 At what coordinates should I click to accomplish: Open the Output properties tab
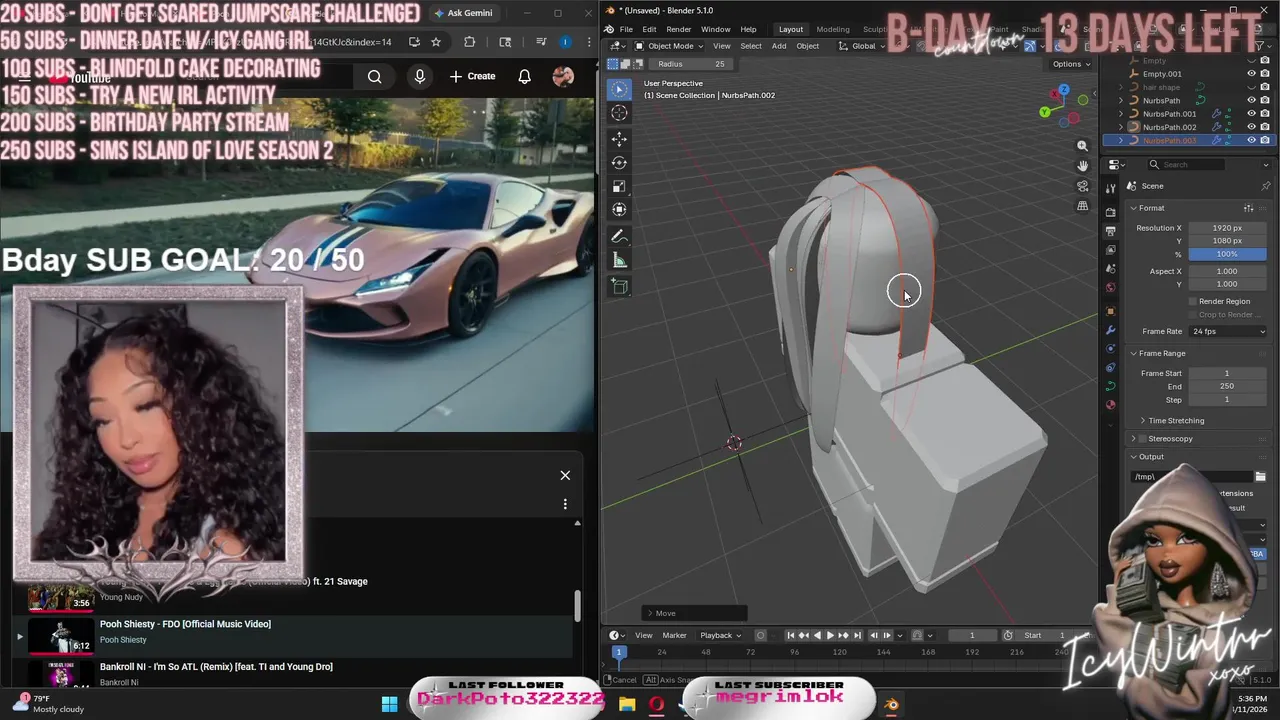[1110, 231]
